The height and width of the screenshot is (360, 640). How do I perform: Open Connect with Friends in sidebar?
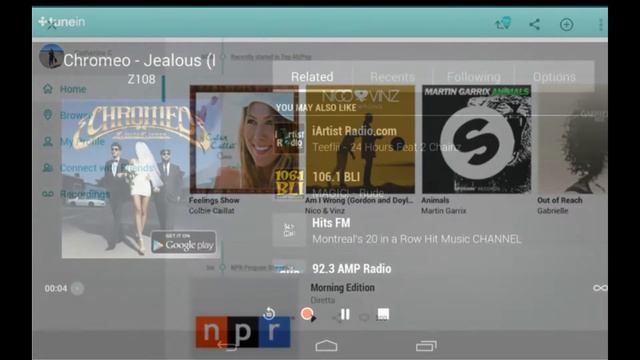point(99,168)
